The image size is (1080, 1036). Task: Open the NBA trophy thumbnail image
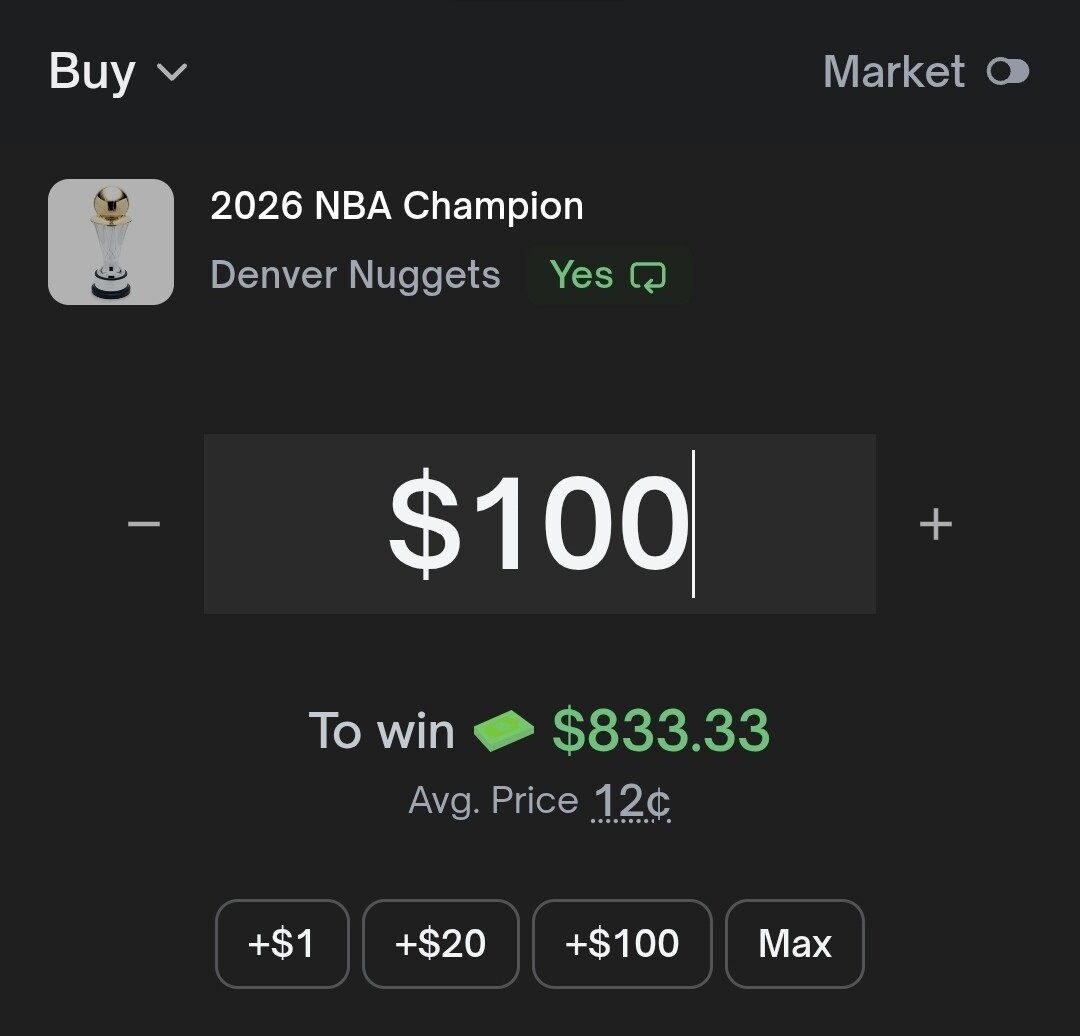111,242
